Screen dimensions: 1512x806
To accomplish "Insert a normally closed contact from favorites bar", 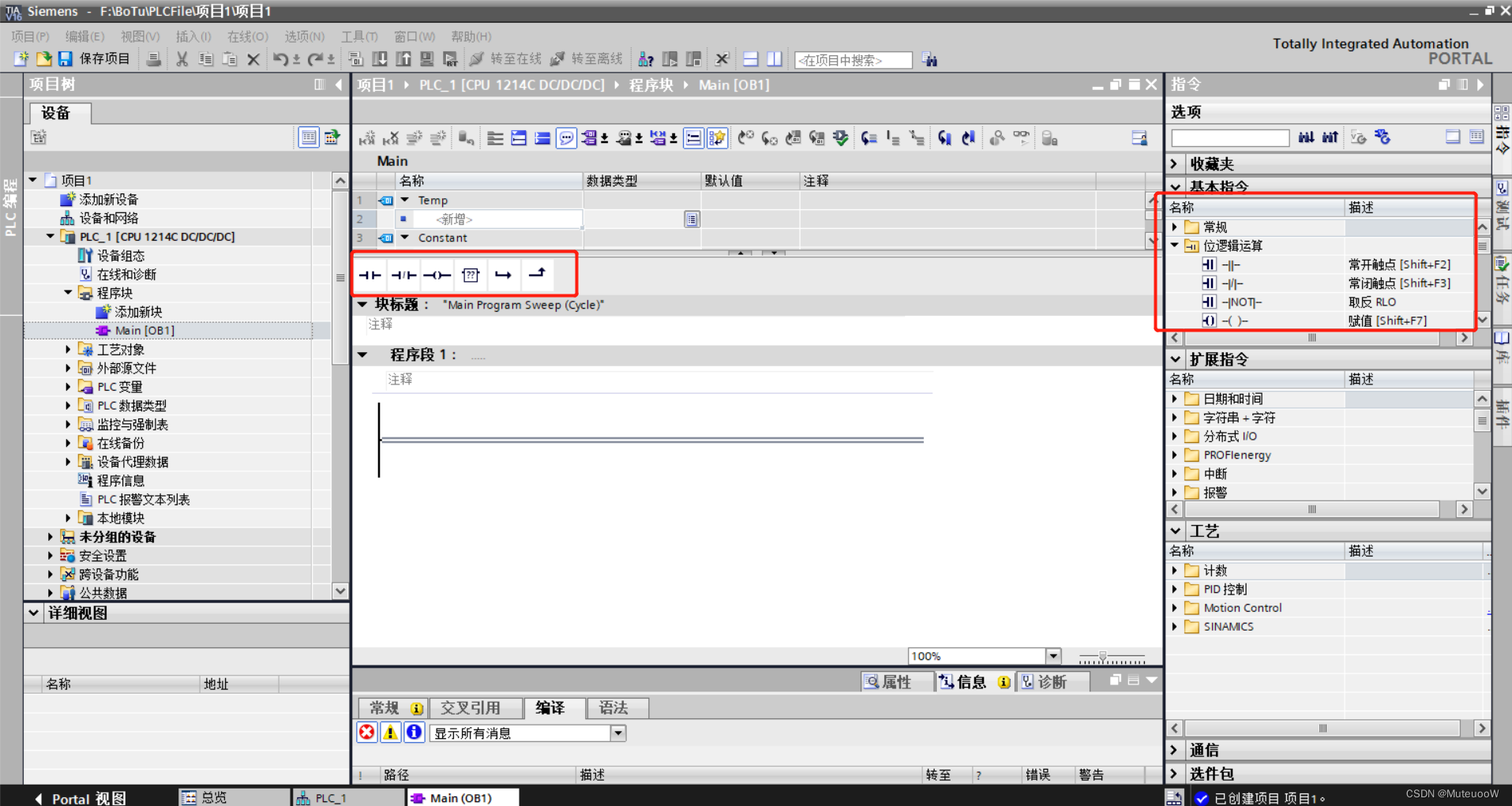I will [x=404, y=275].
